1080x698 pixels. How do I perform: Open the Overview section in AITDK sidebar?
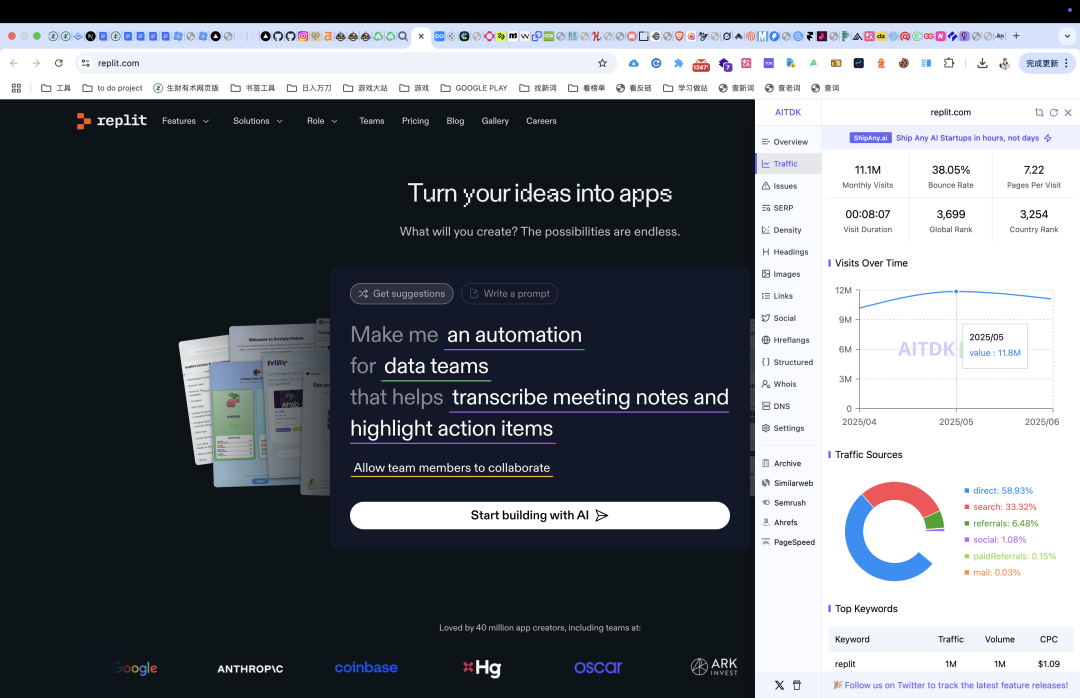point(785,142)
